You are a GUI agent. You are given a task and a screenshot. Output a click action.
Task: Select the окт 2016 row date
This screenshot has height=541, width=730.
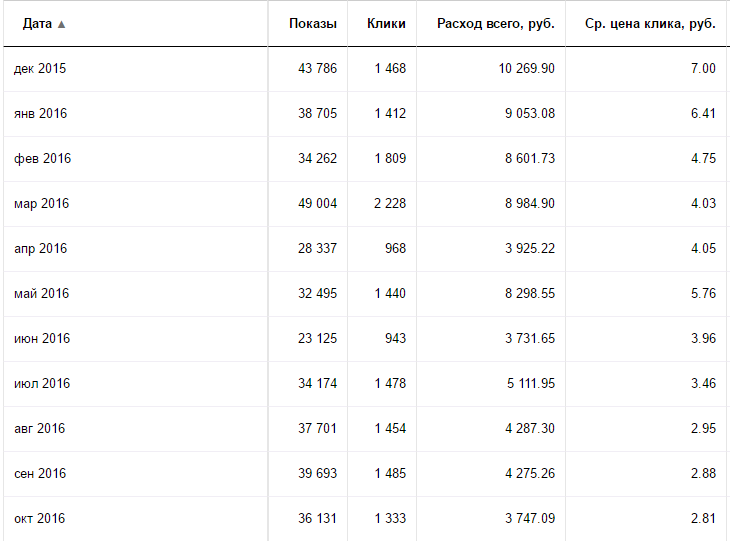pos(40,519)
